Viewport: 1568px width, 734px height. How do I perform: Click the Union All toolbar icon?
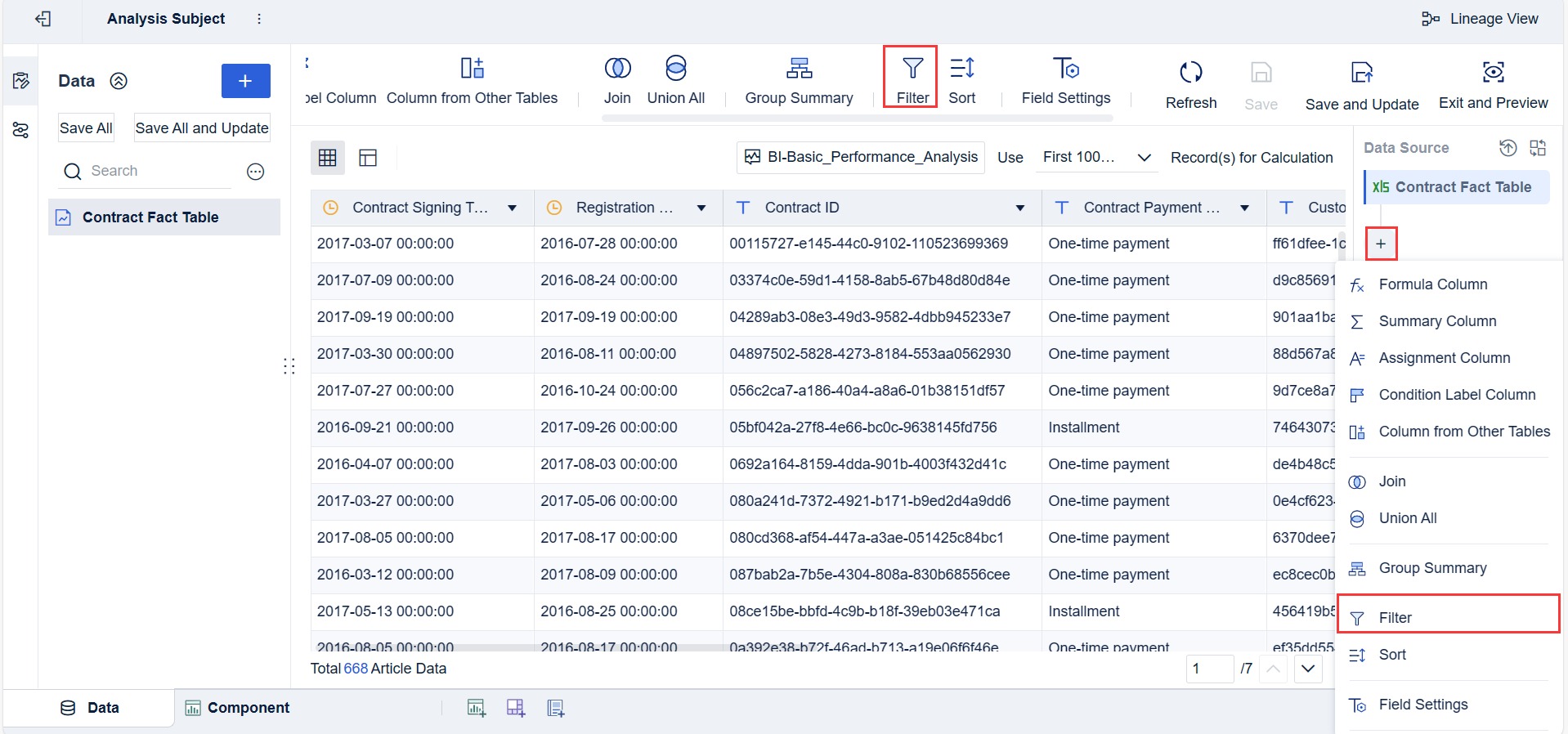pos(675,69)
